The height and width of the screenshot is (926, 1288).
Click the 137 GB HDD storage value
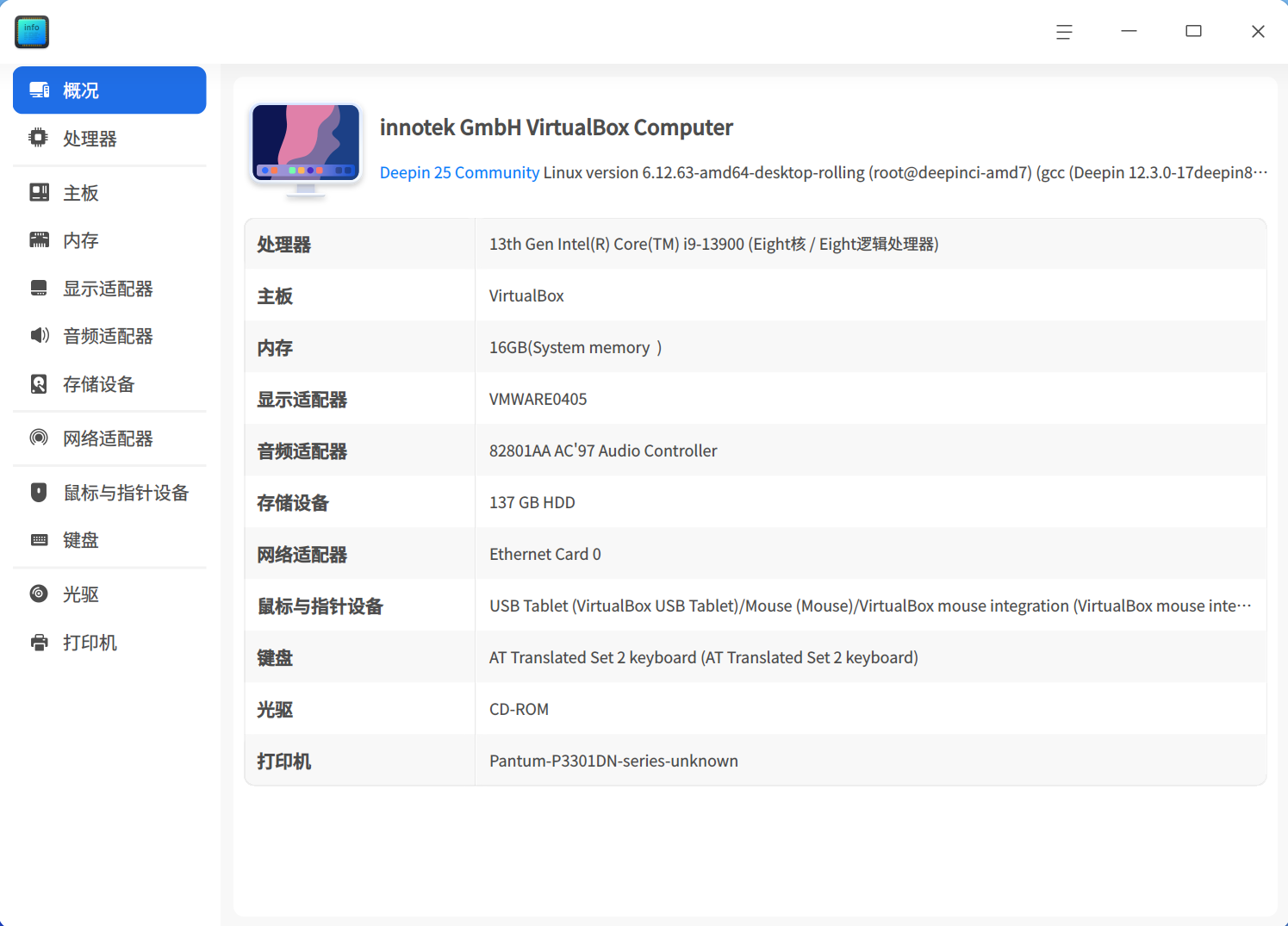coord(532,502)
